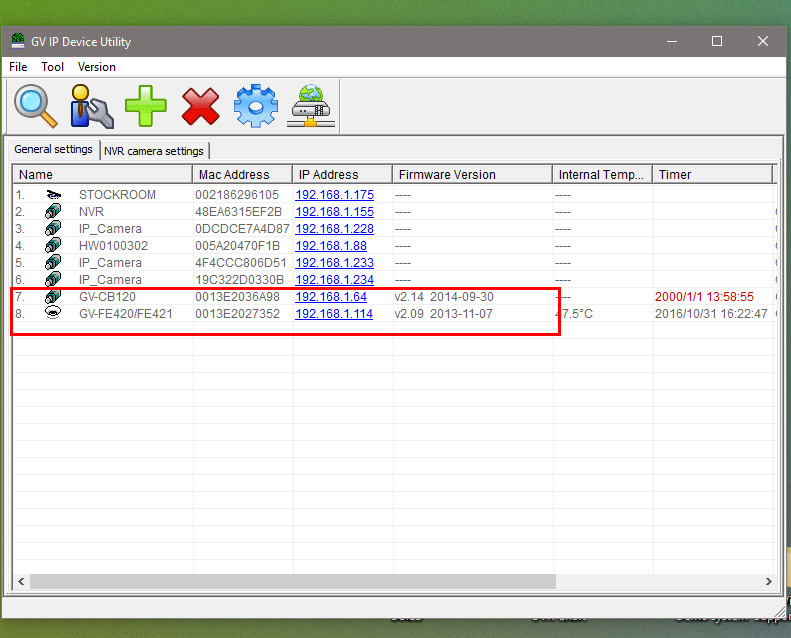The width and height of the screenshot is (791, 638).
Task: Click the scrollbar left arrow
Action: (21, 581)
